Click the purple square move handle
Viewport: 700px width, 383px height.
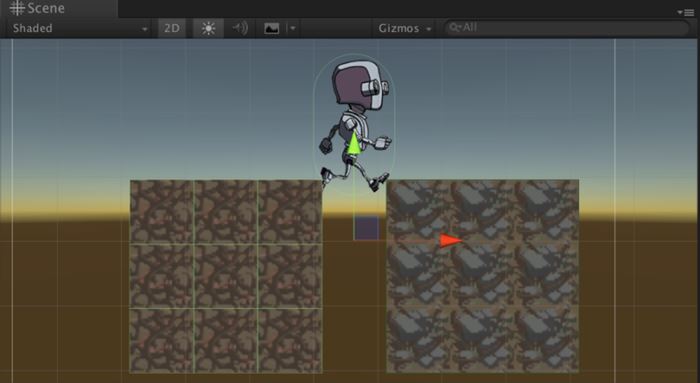[367, 228]
